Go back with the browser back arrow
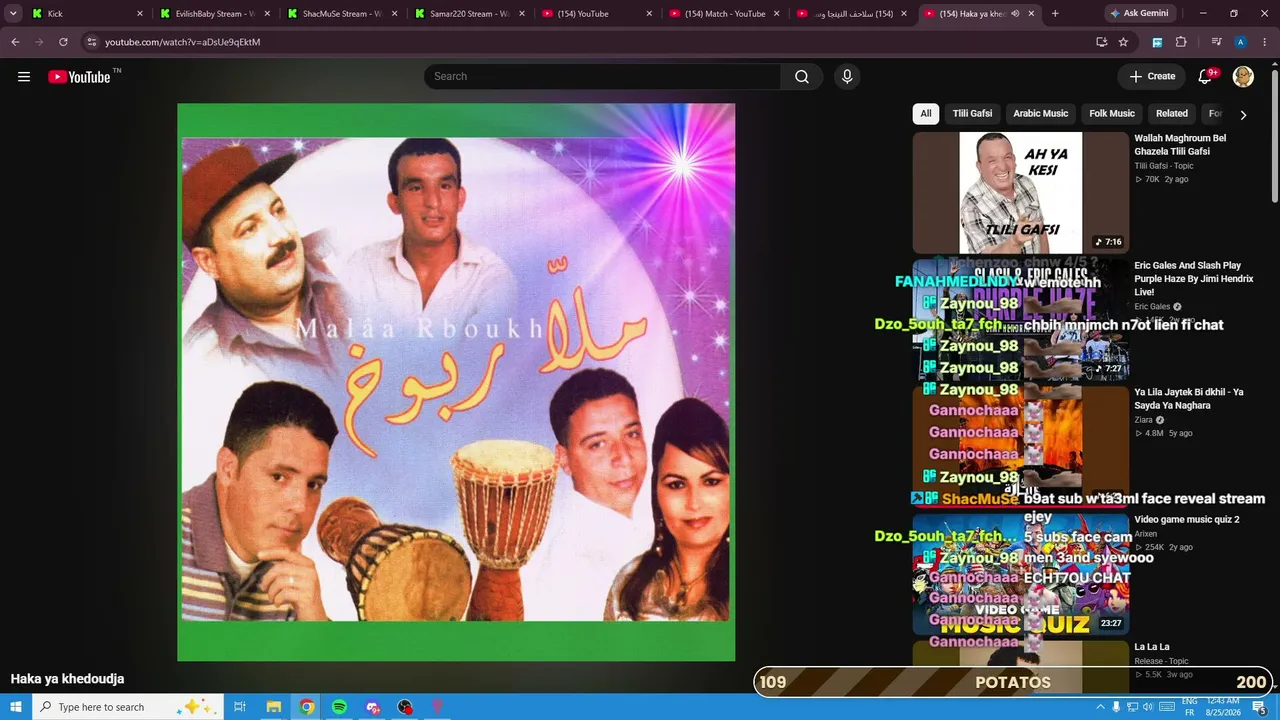 tap(15, 42)
